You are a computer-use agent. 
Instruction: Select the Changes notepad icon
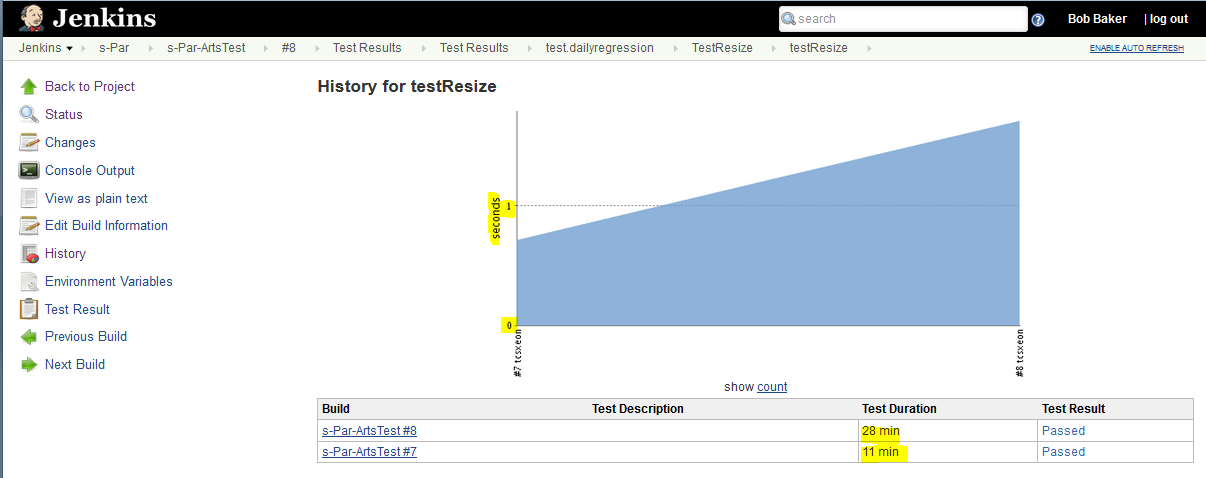click(29, 142)
